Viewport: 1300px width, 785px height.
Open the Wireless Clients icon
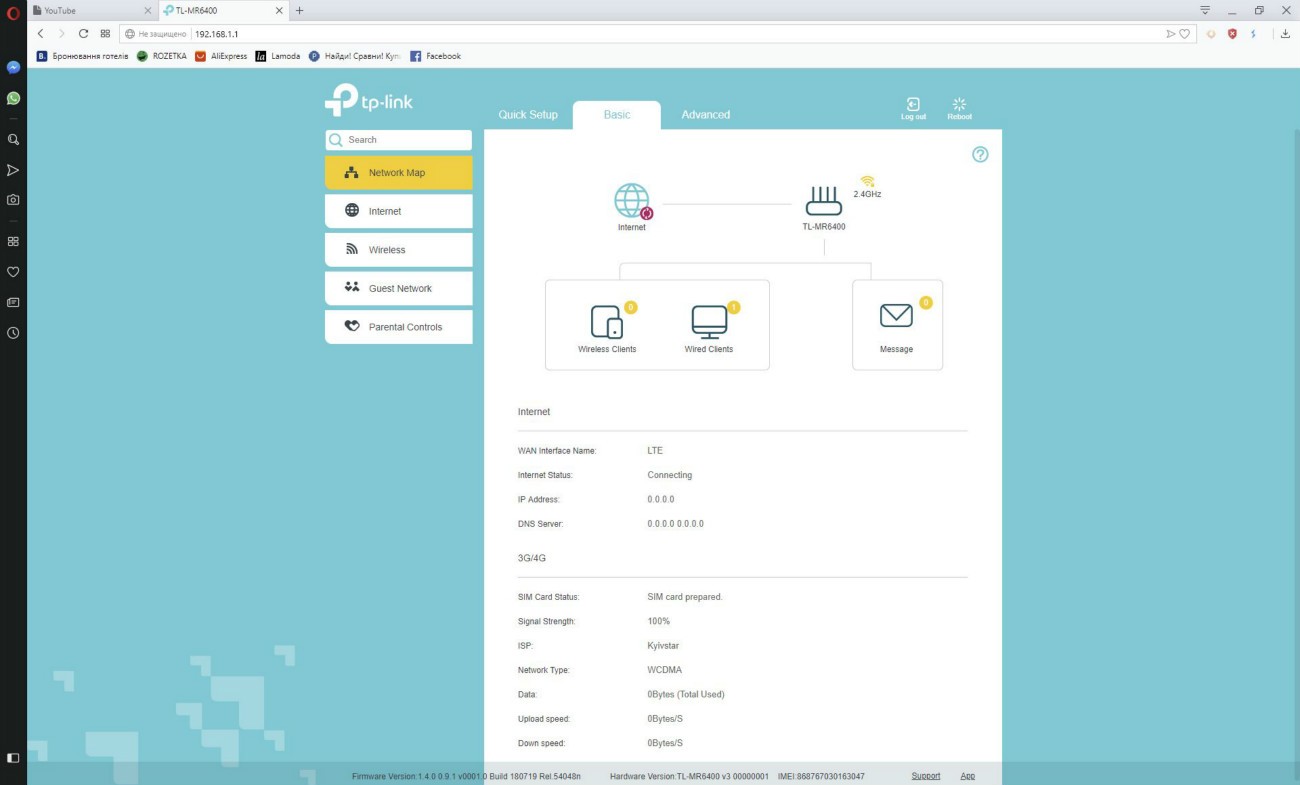click(607, 322)
